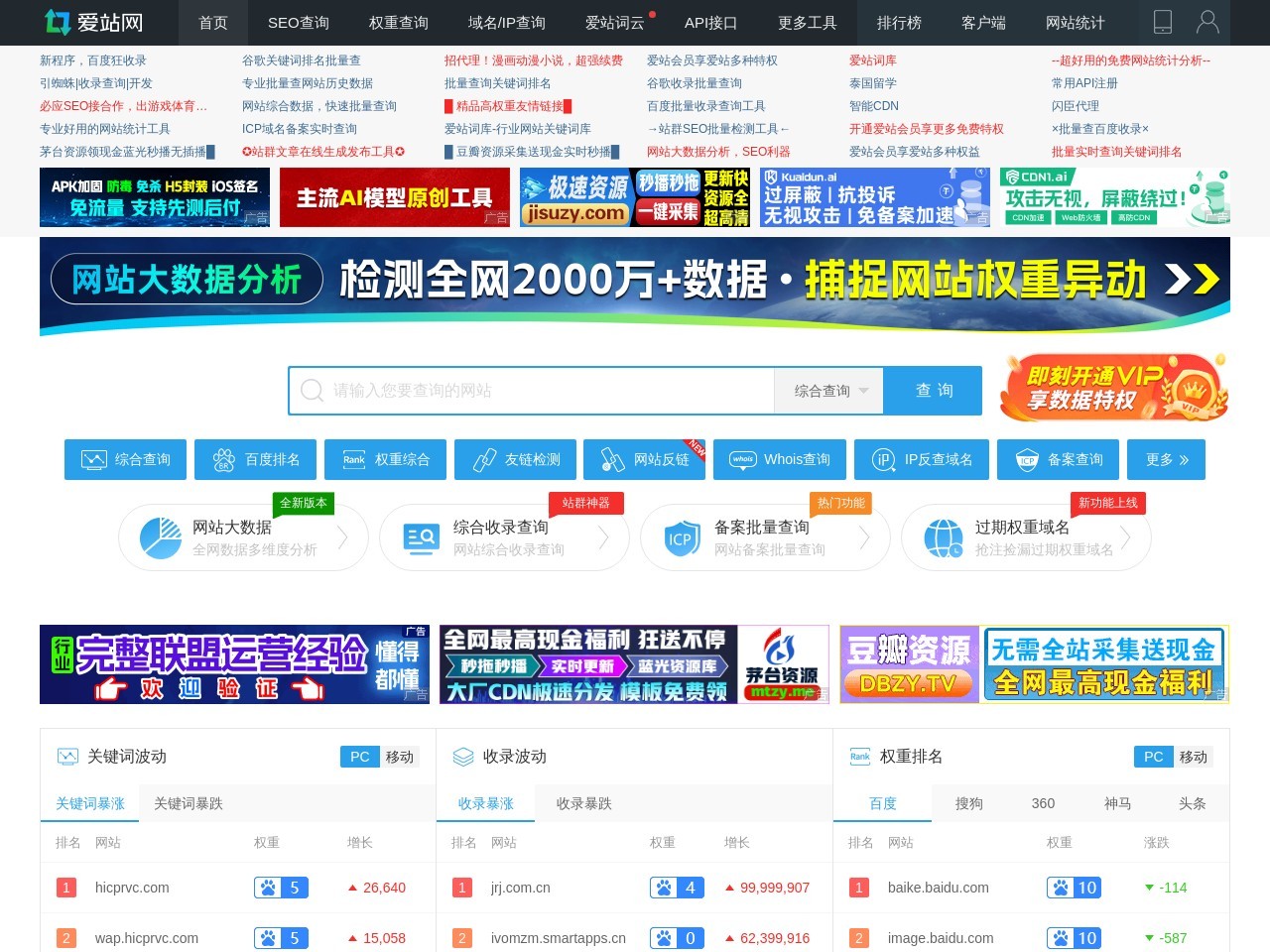Open the hicprvc.com website link
The height and width of the screenshot is (952, 1270).
click(132, 888)
